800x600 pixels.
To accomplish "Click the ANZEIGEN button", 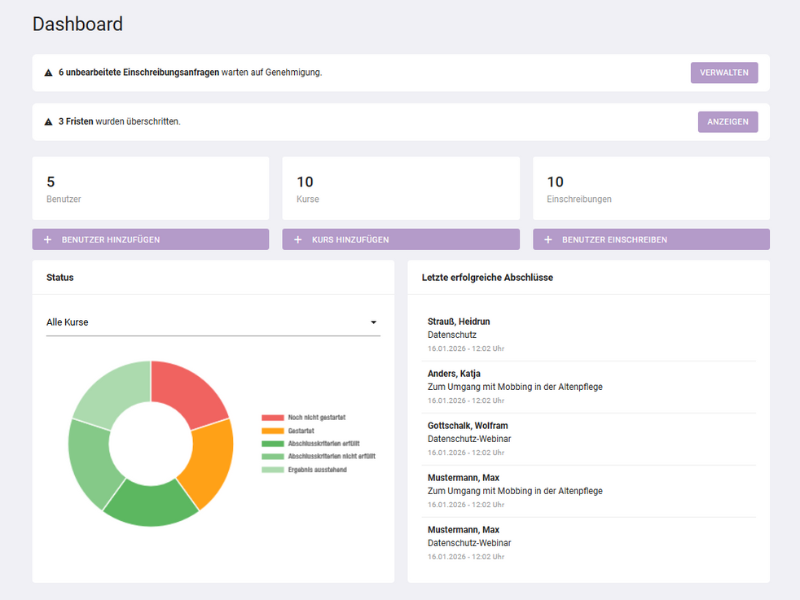I will (x=727, y=121).
